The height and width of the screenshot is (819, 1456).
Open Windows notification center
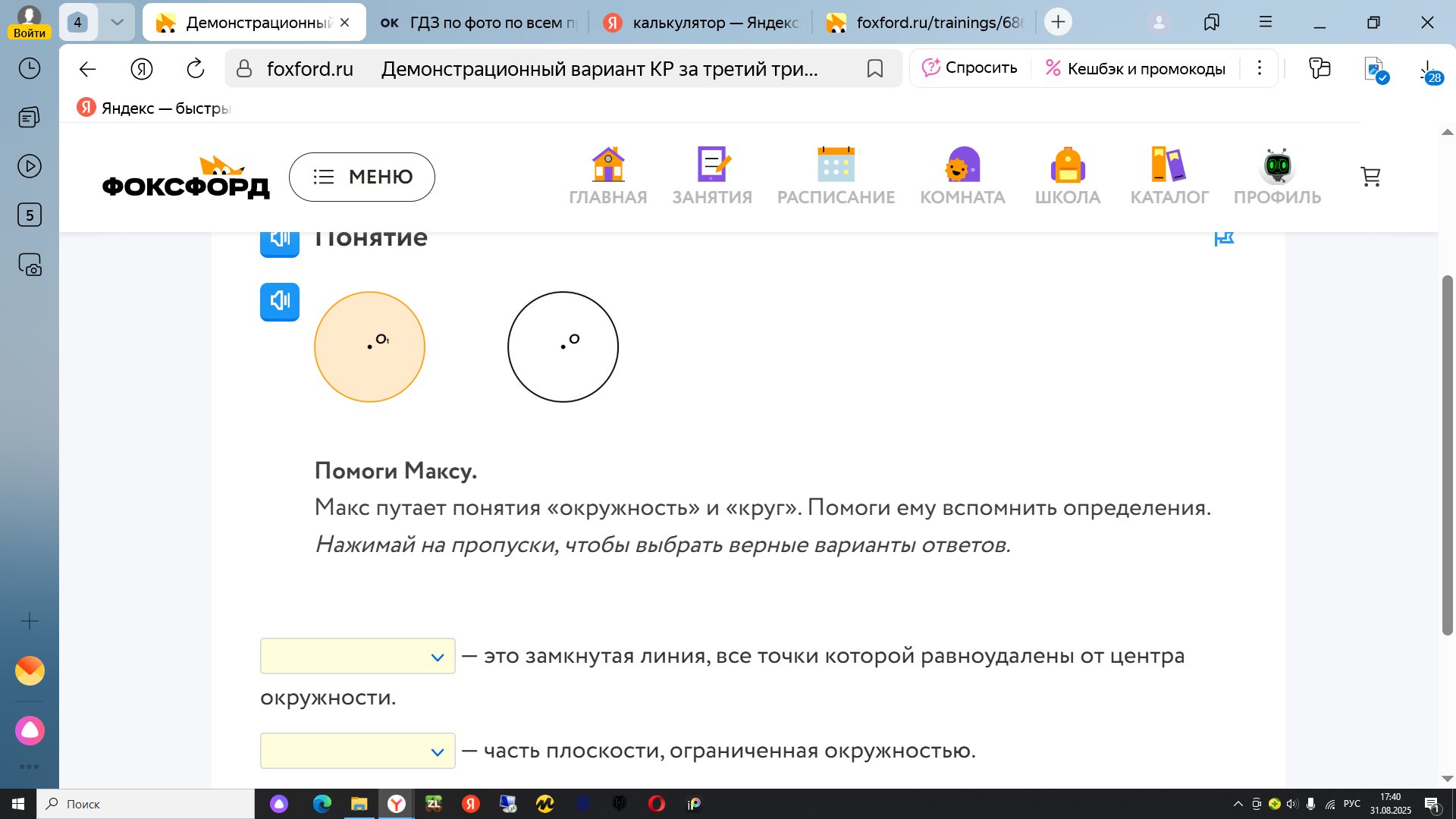pyautogui.click(x=1432, y=804)
